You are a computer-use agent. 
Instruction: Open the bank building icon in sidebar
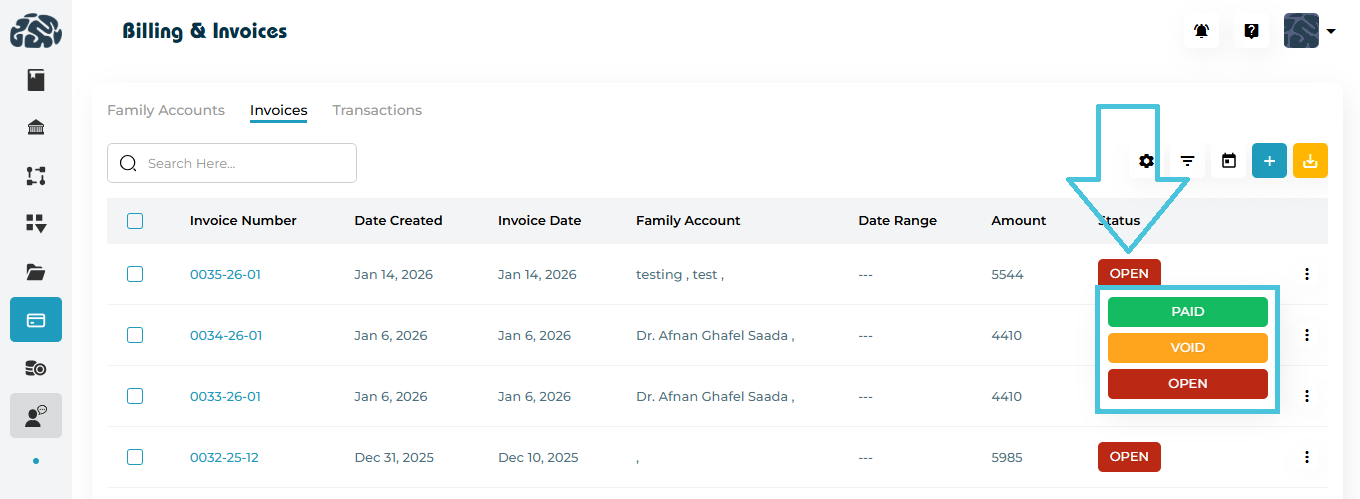36,127
